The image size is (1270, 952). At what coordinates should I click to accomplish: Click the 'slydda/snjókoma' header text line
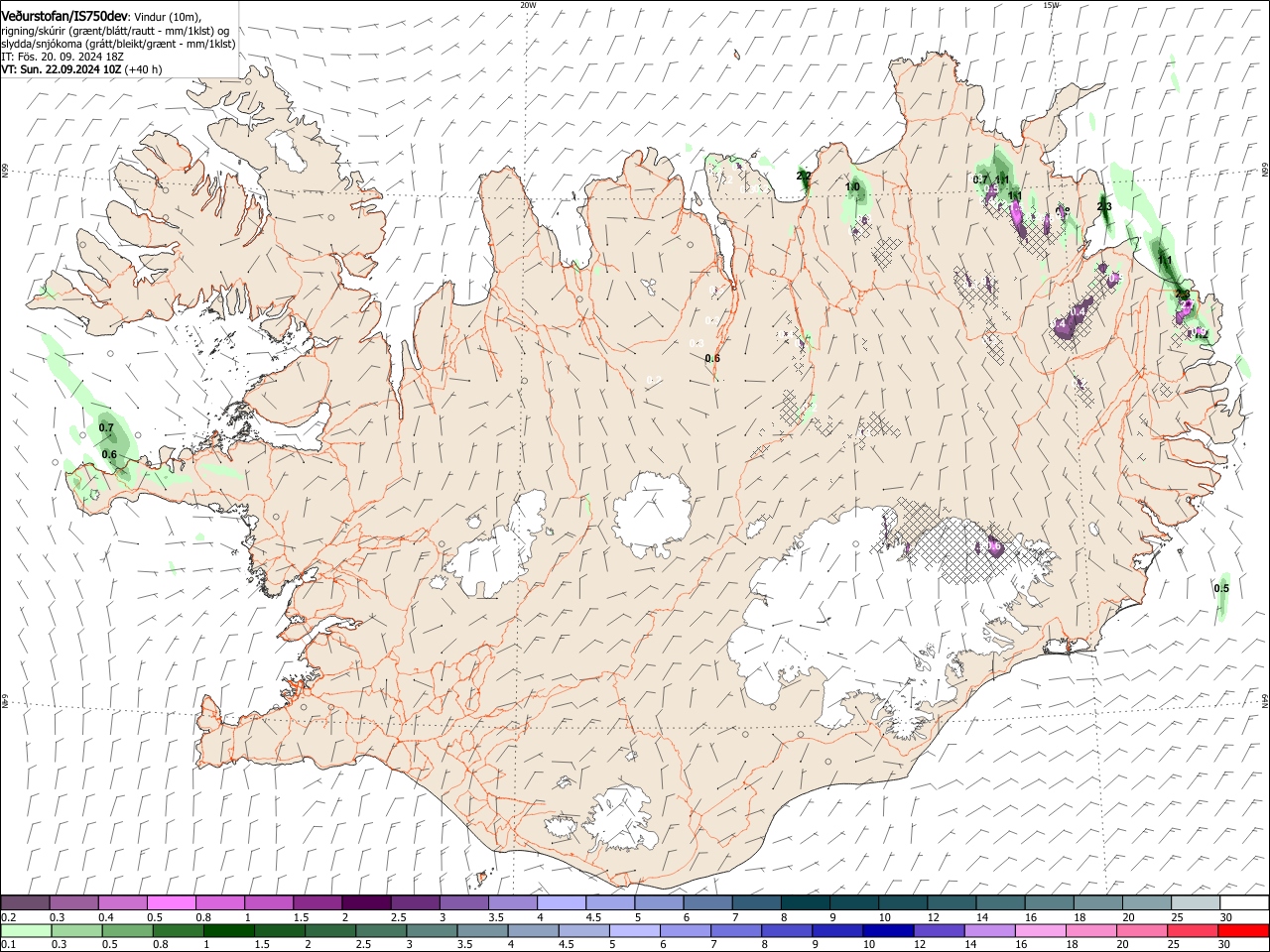[x=118, y=44]
